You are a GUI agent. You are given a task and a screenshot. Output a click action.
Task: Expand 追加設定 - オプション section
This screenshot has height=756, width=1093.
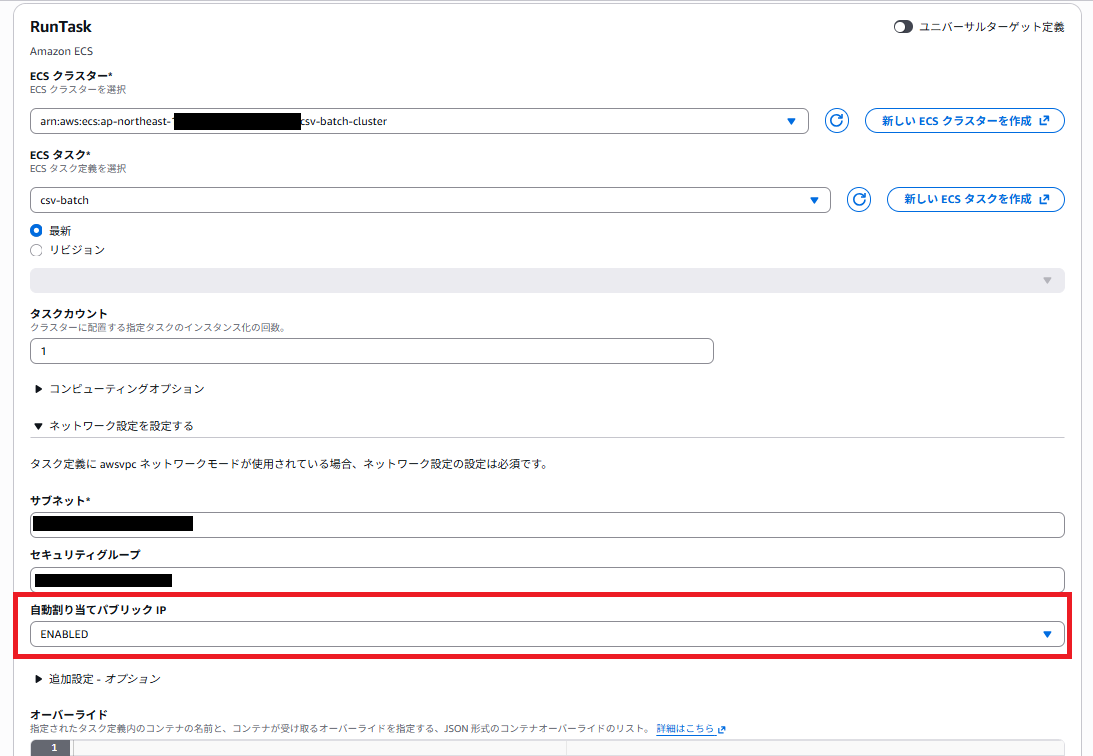98,679
